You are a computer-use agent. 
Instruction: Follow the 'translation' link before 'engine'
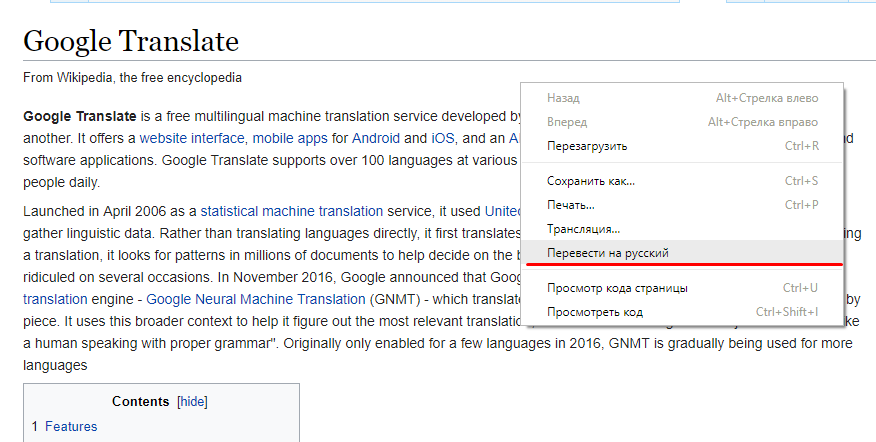pos(55,299)
